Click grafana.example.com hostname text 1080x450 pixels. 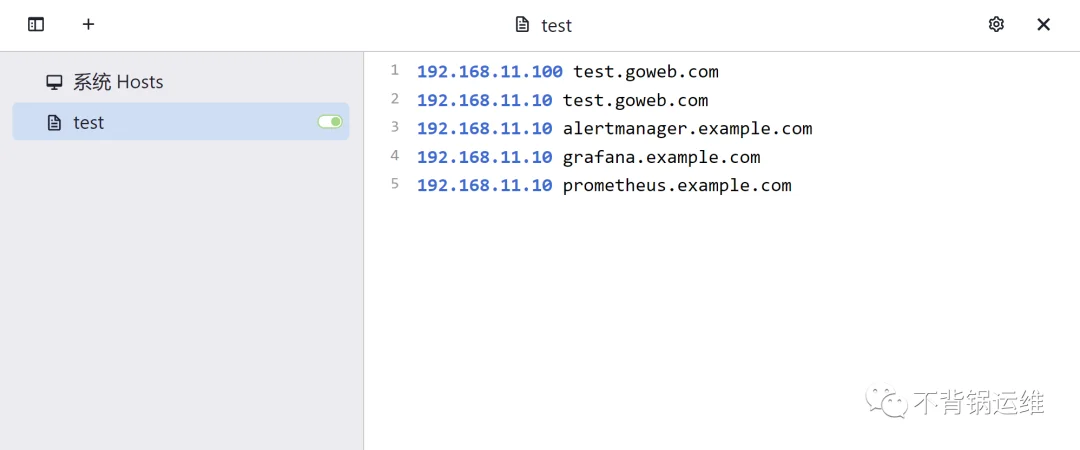click(x=661, y=158)
